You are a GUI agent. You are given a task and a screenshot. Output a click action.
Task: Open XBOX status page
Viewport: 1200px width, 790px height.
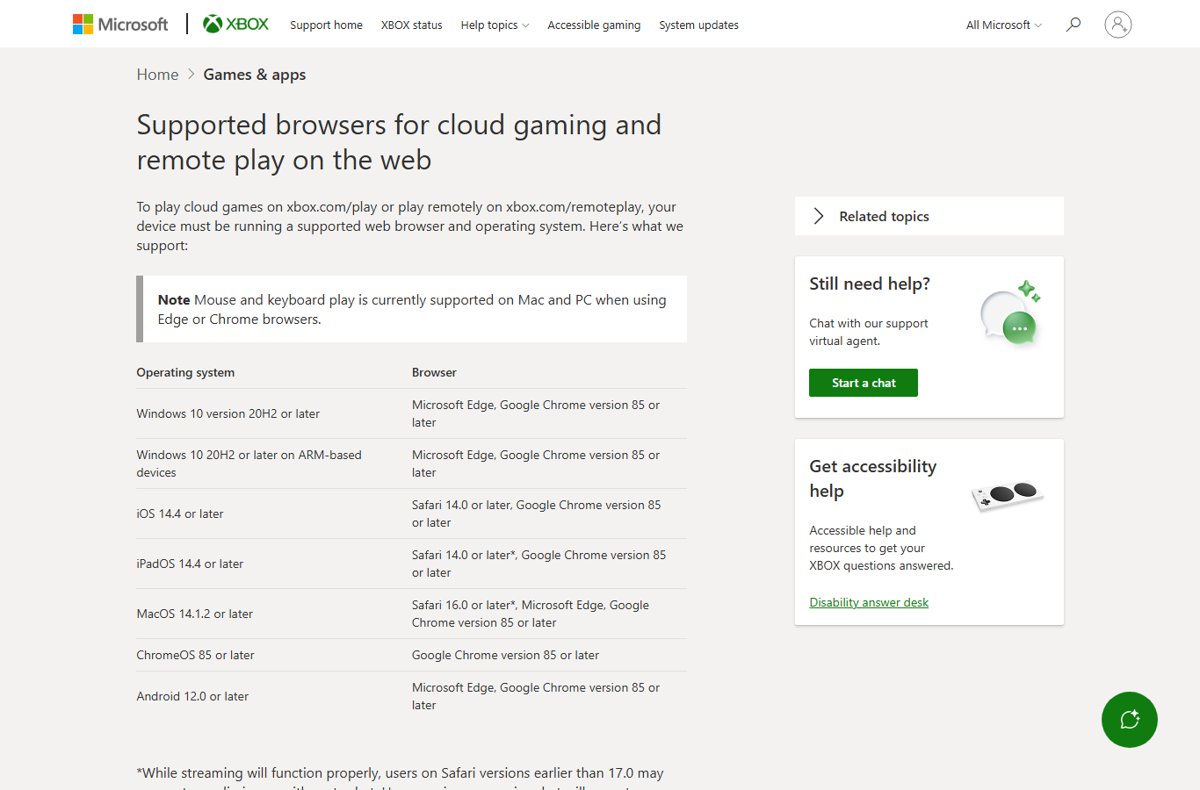(x=411, y=25)
